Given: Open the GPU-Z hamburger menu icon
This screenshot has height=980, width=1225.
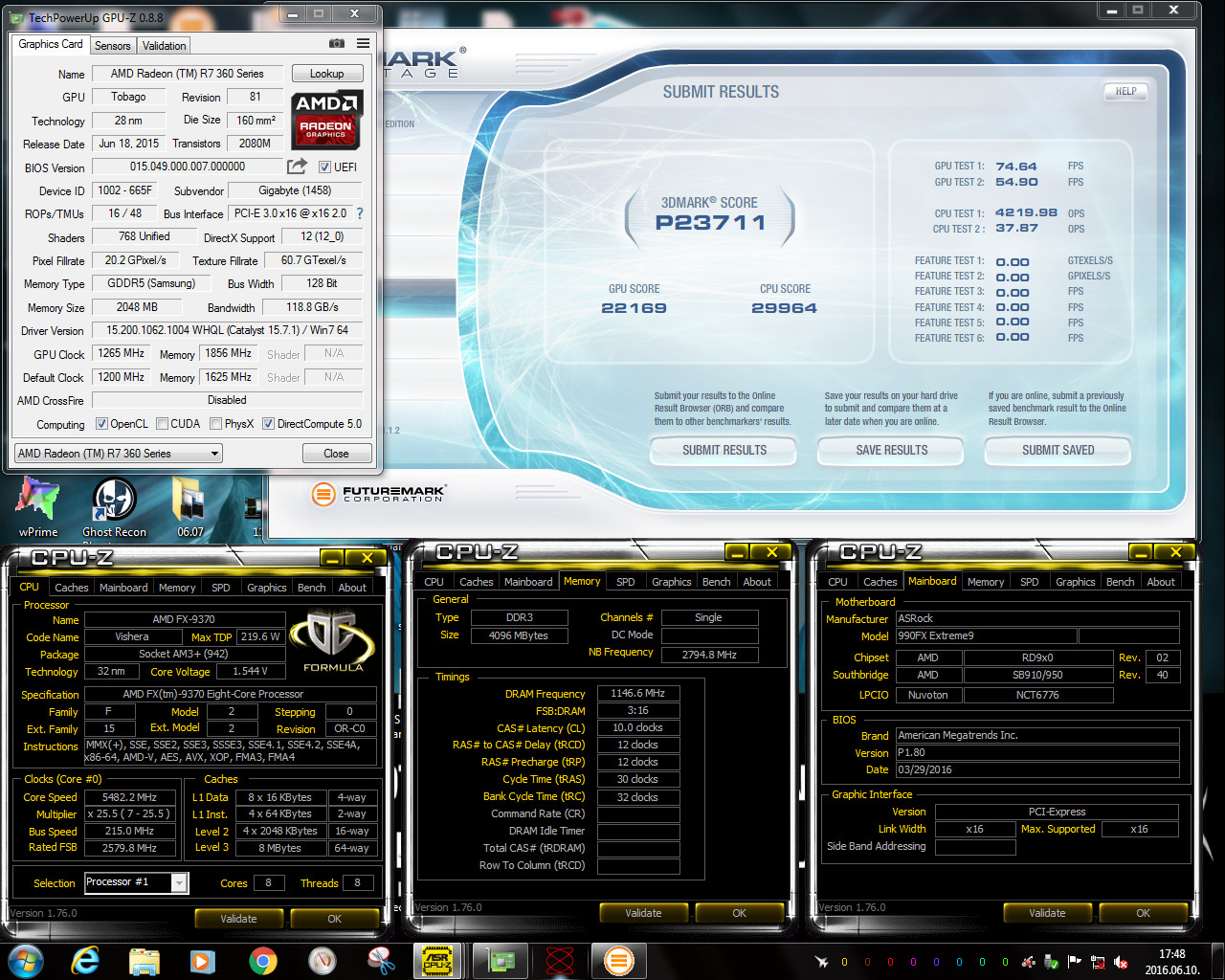Looking at the screenshot, I should point(364,44).
